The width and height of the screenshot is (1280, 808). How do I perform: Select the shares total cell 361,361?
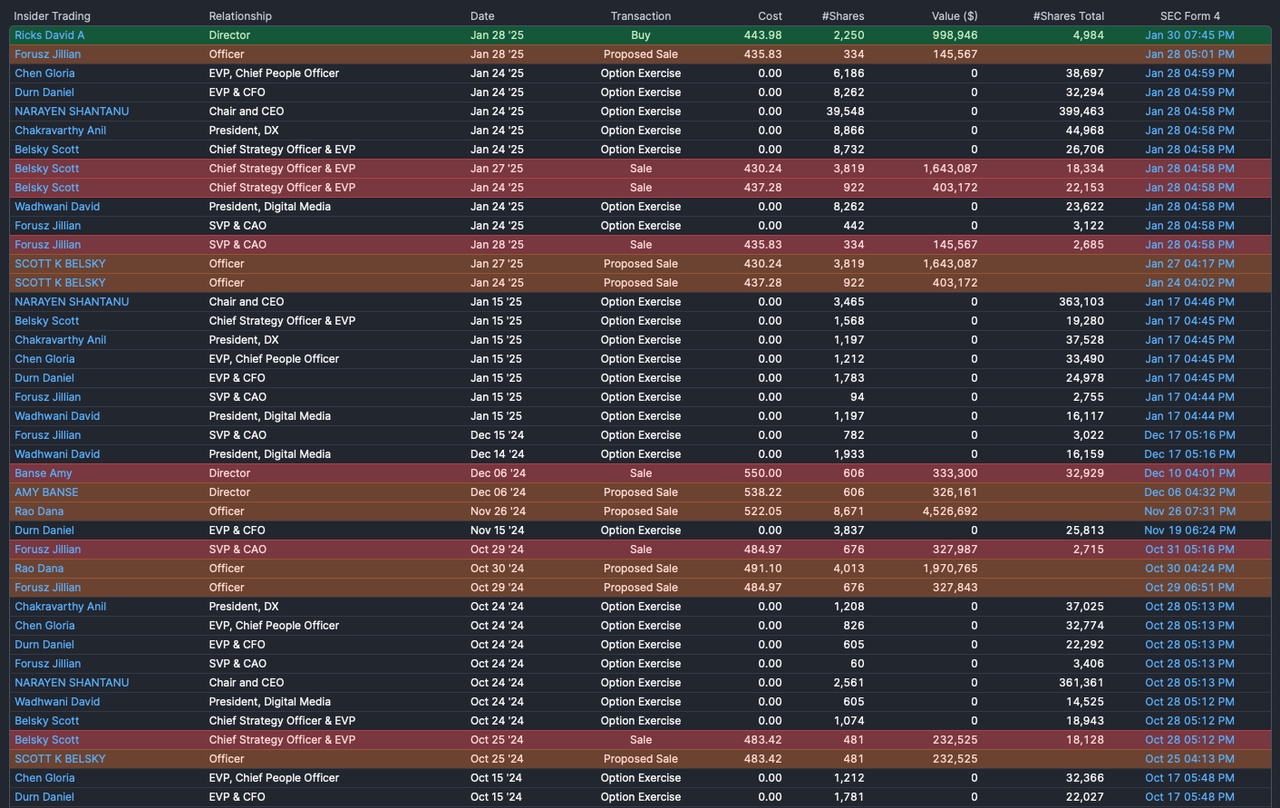[x=1081, y=682]
